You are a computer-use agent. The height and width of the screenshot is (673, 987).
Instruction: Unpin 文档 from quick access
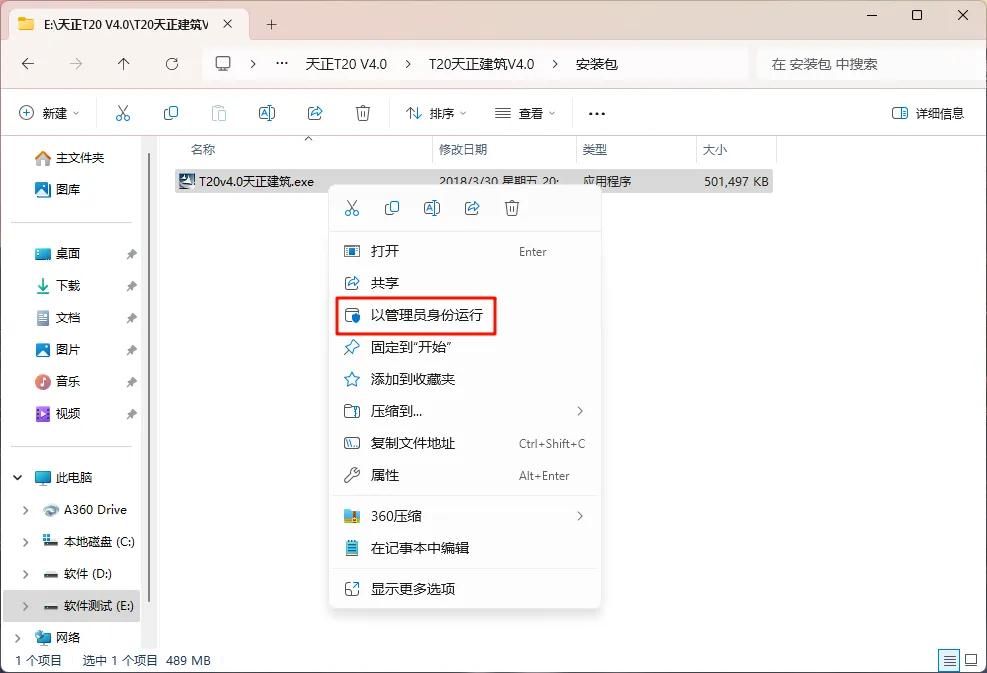click(x=131, y=319)
